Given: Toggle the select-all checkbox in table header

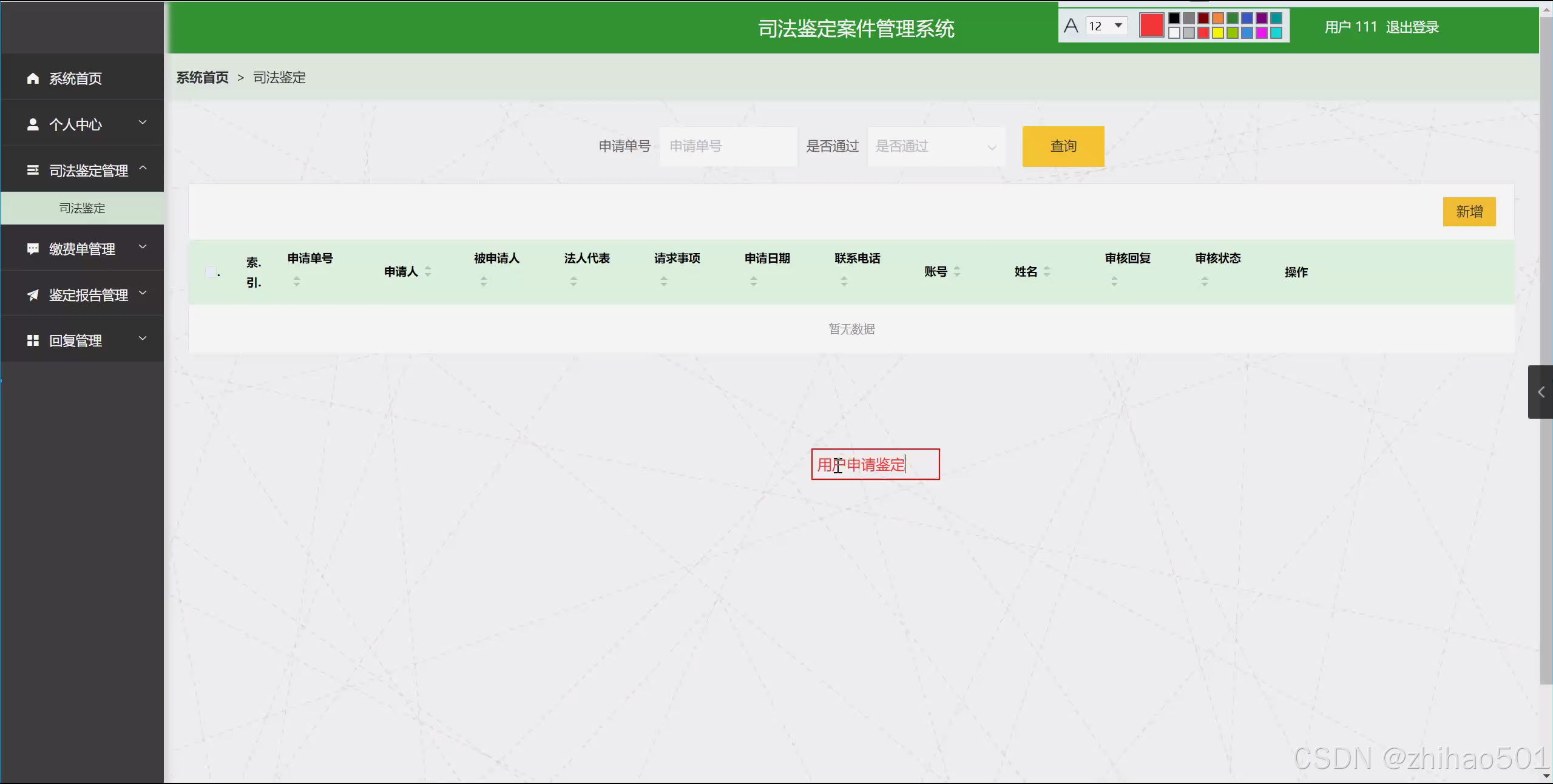Looking at the screenshot, I should click(211, 271).
